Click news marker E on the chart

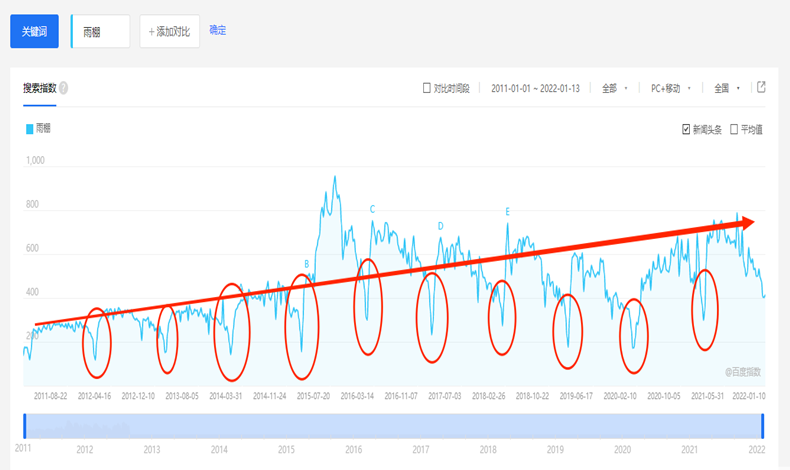click(508, 211)
